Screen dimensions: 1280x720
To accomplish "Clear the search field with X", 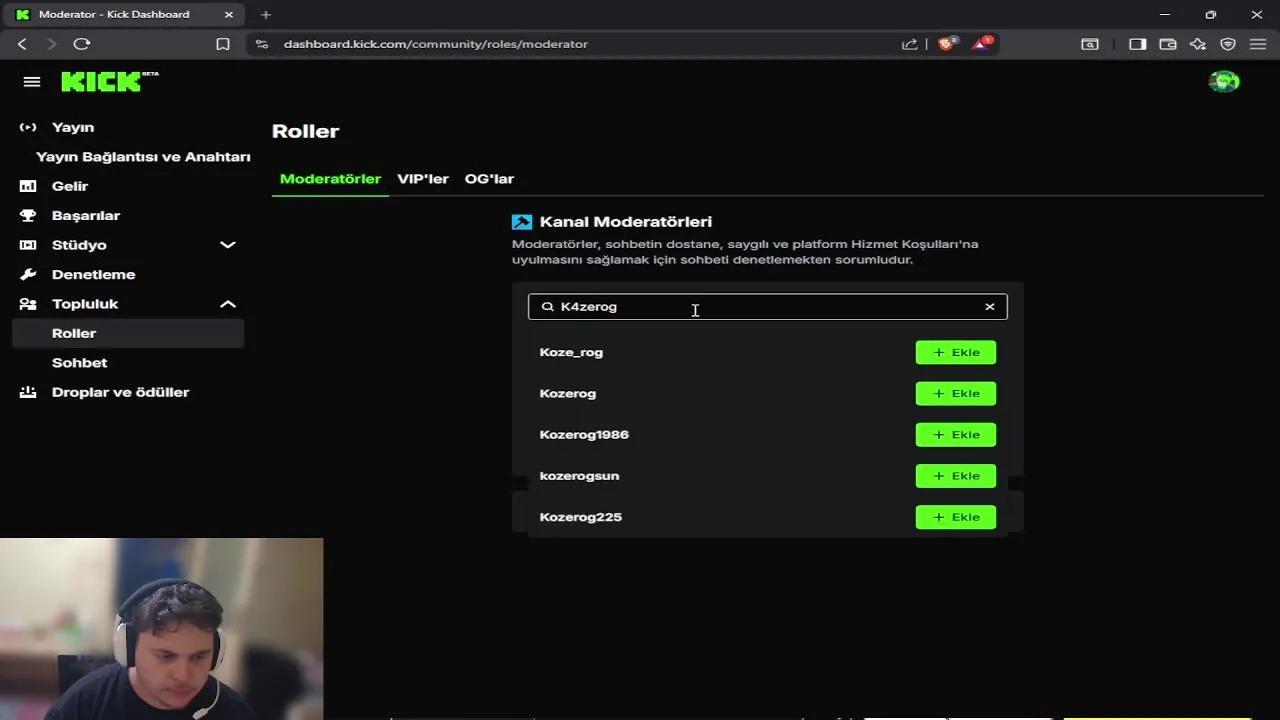I will click(x=990, y=307).
